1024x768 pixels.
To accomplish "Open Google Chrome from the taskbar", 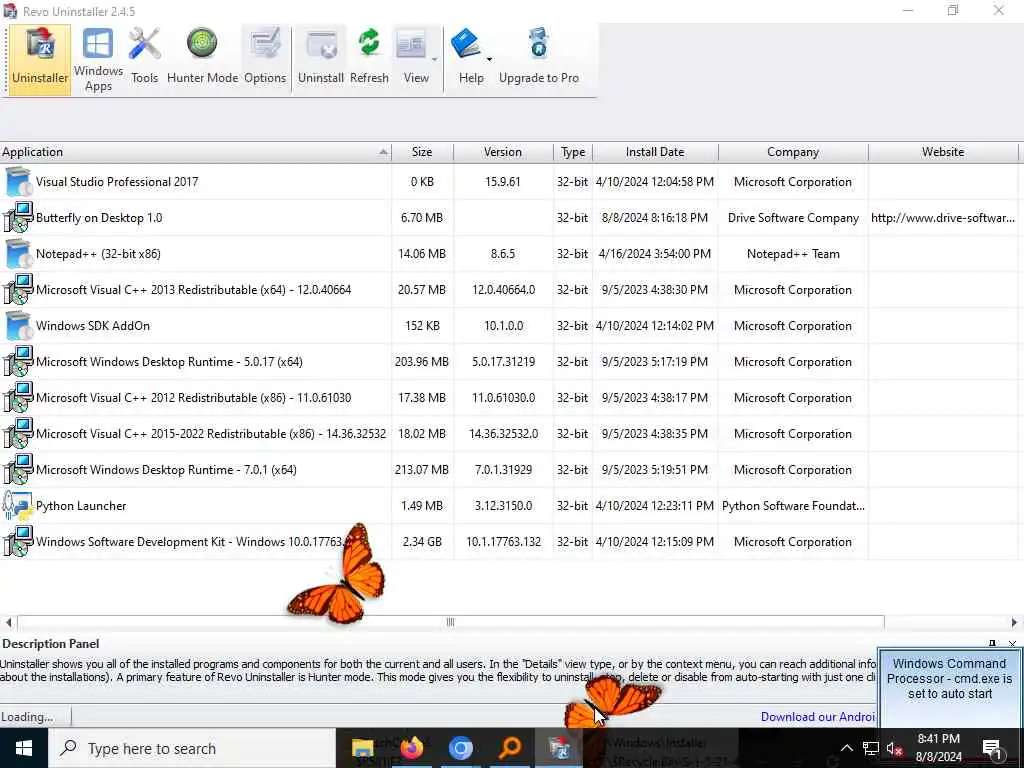I will (x=460, y=748).
